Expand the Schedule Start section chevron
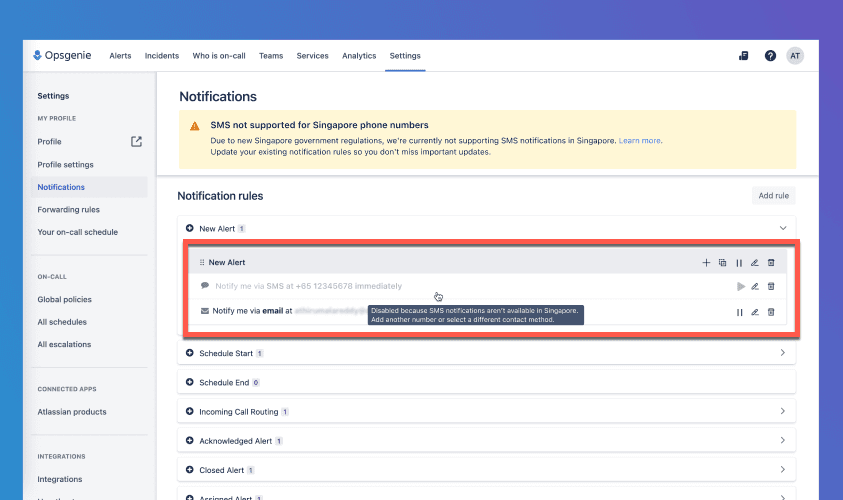843x500 pixels. [783, 353]
